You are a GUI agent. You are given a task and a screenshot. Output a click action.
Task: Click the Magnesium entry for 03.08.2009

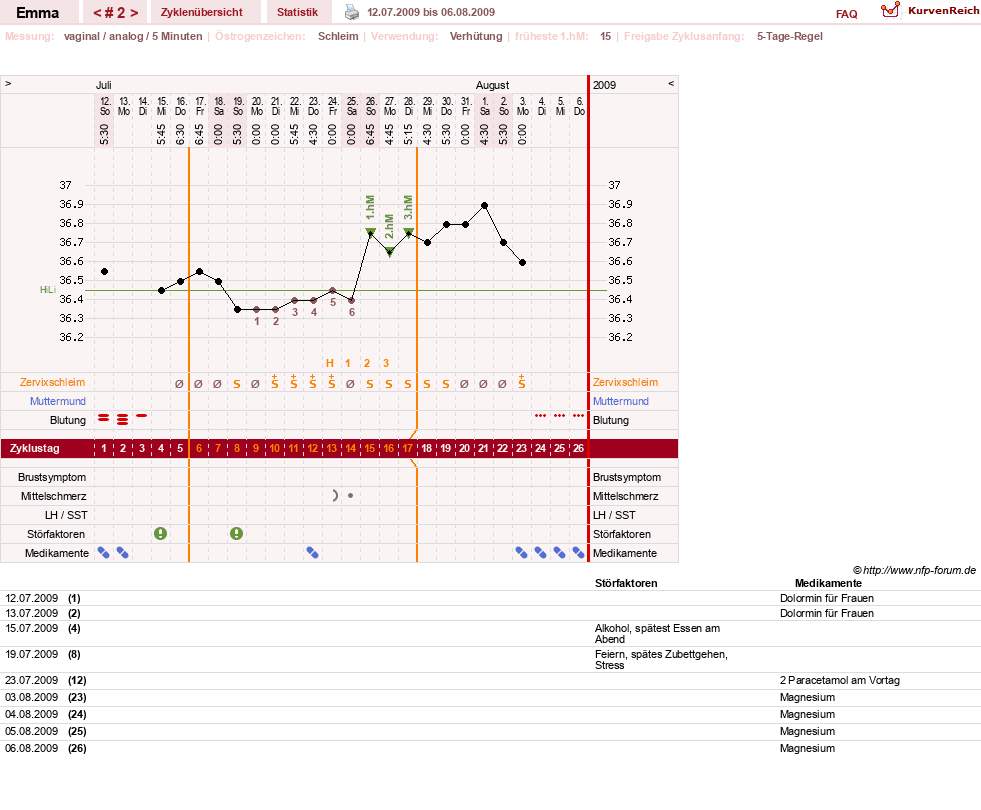(x=807, y=697)
